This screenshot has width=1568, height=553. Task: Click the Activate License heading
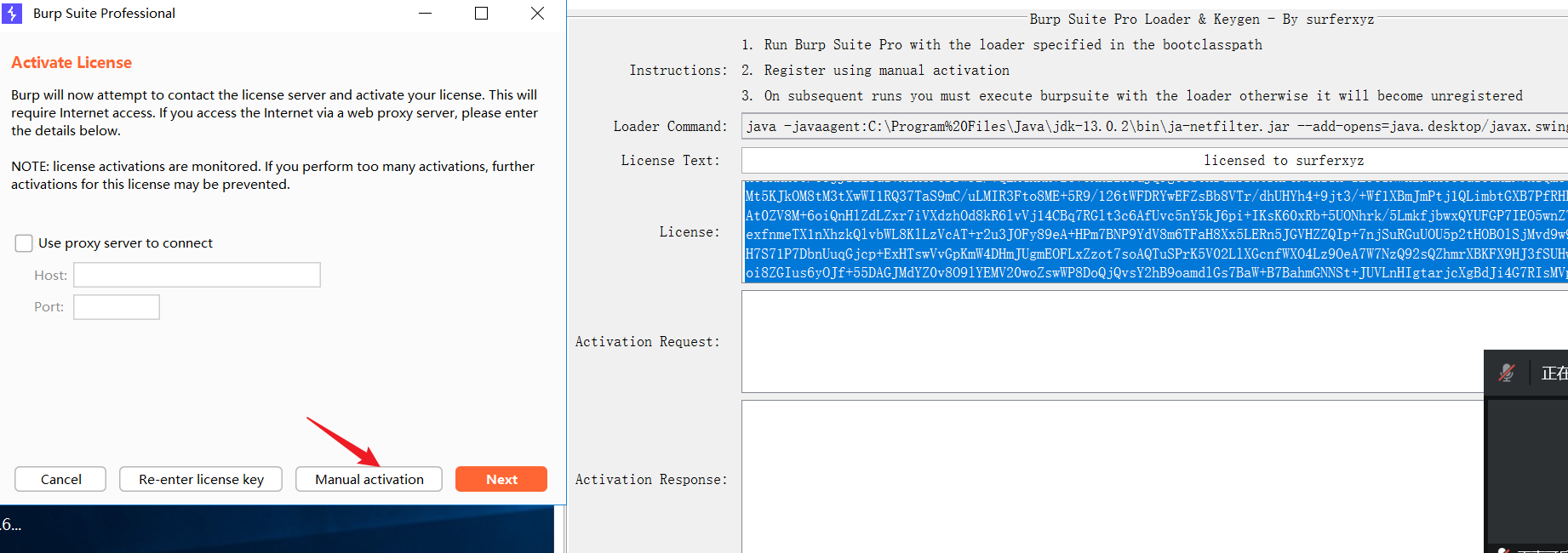point(72,62)
